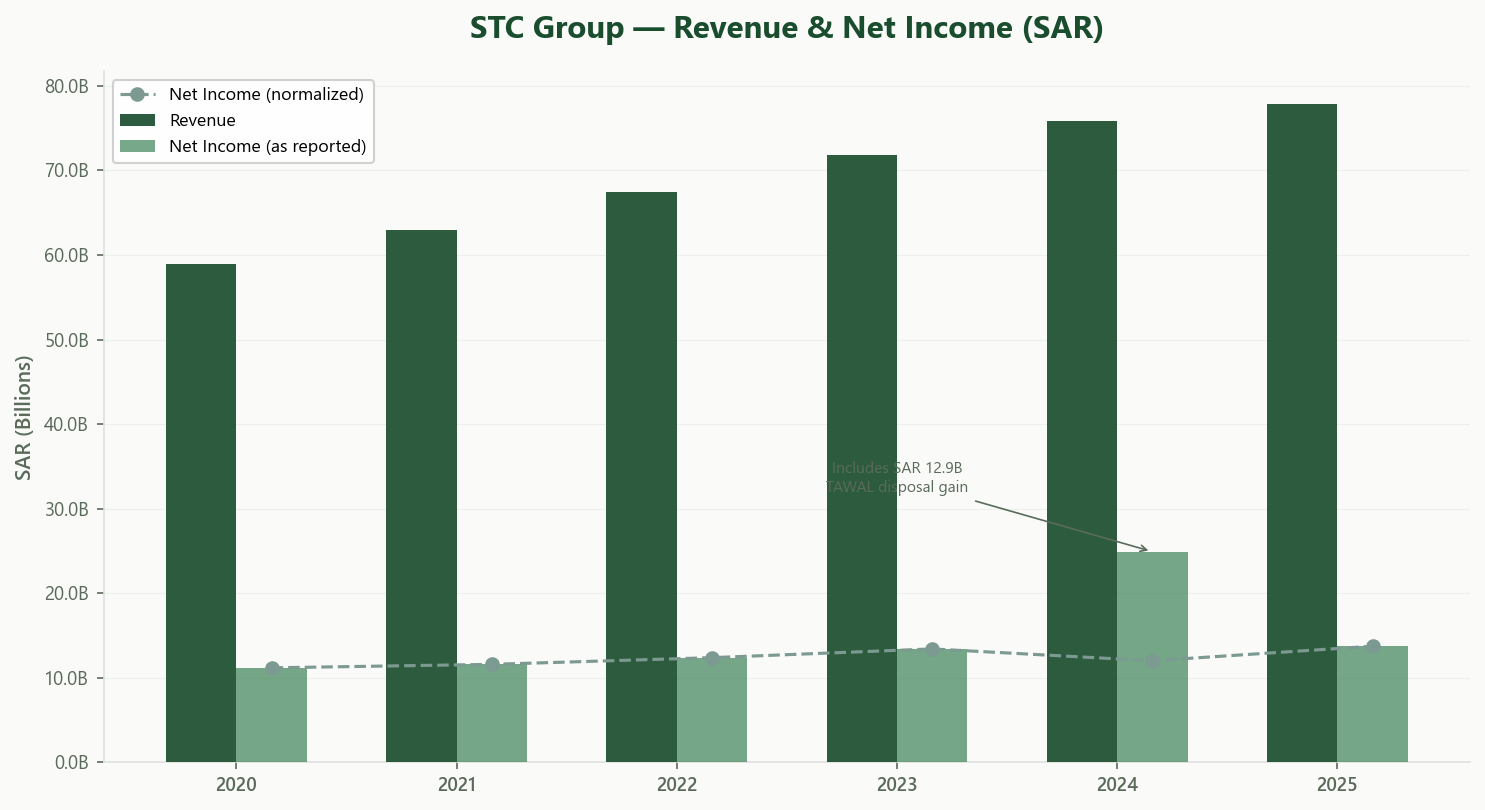Select the Revenue legend label
This screenshot has width=1485, height=810.
pos(202,120)
